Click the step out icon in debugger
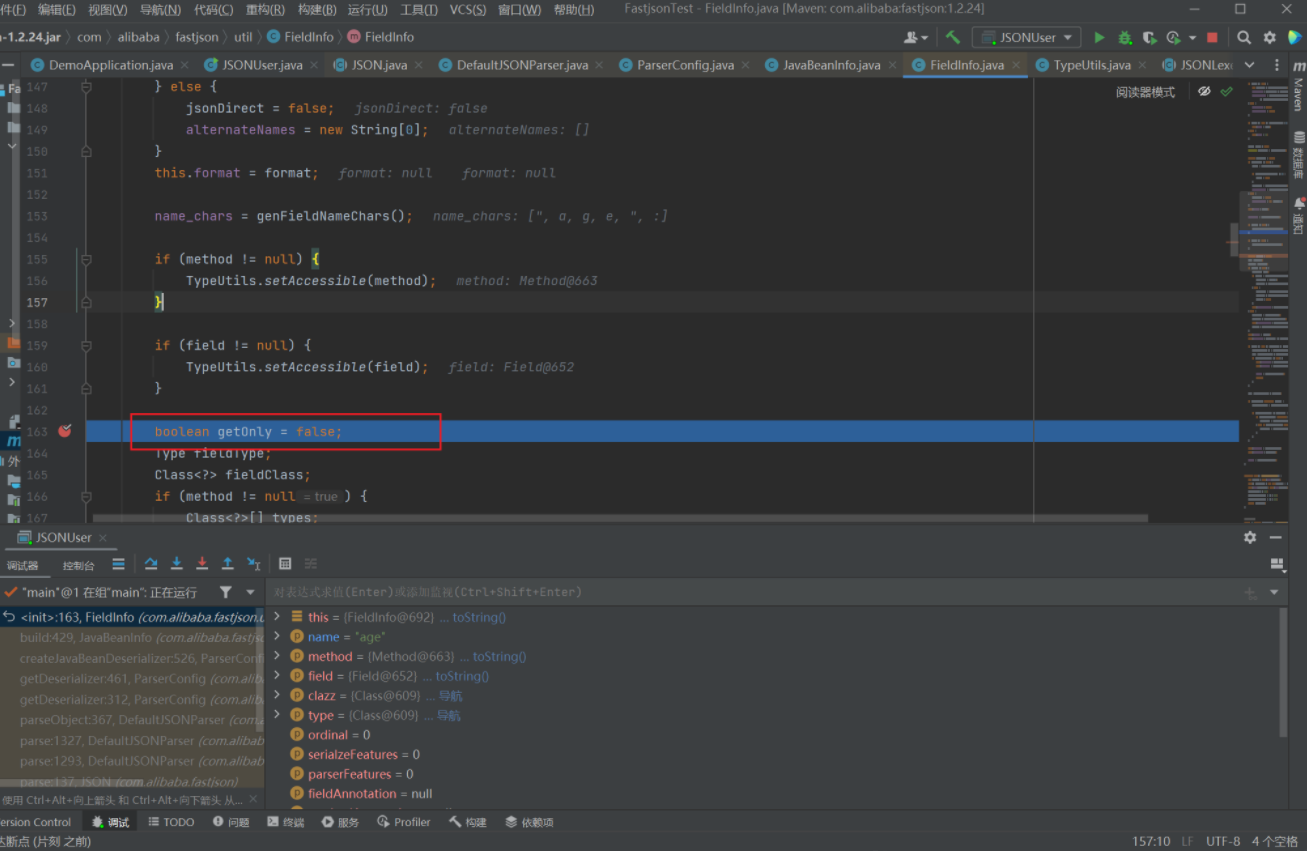 [x=228, y=564]
